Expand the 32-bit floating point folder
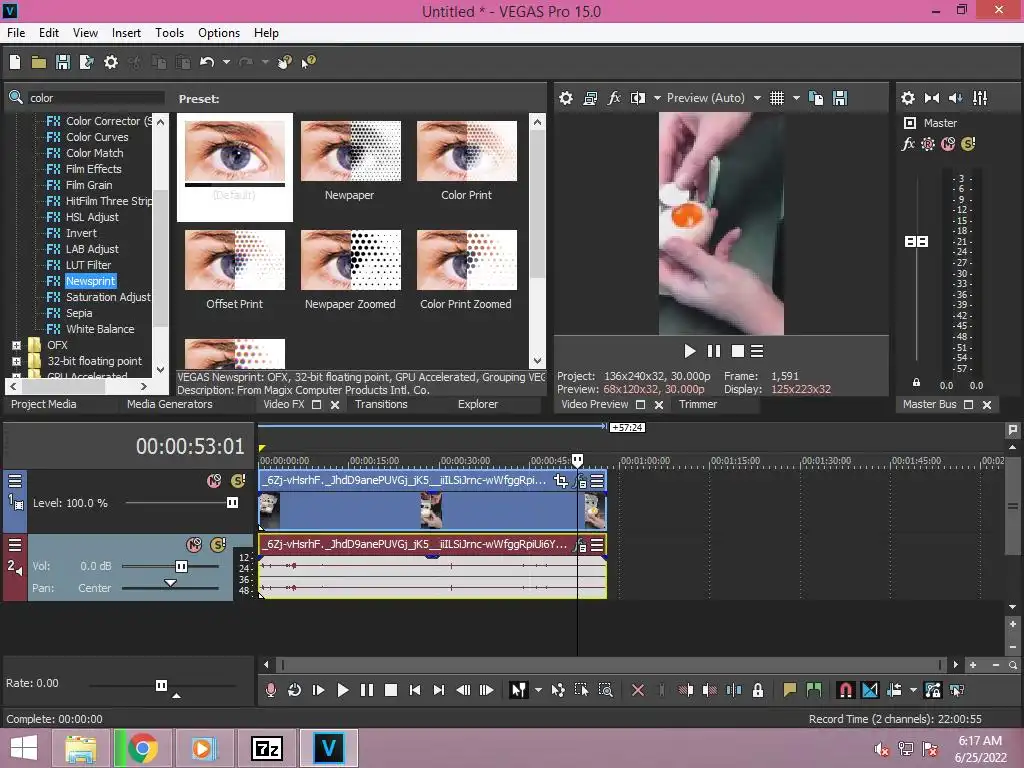Viewport: 1024px width, 768px height. (x=16, y=361)
